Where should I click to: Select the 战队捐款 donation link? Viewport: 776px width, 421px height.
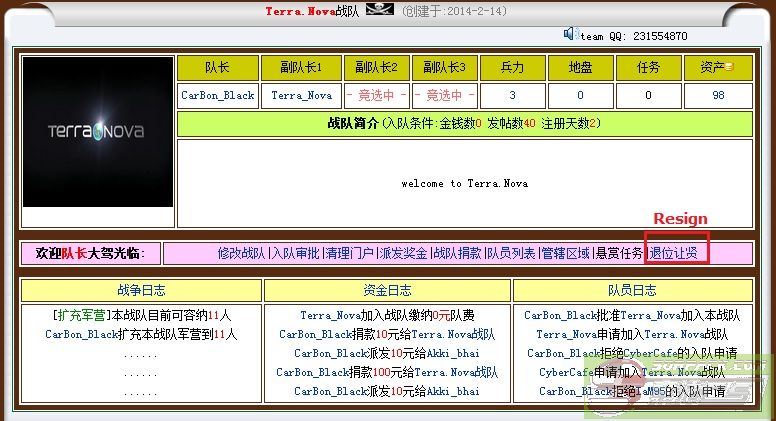click(457, 254)
